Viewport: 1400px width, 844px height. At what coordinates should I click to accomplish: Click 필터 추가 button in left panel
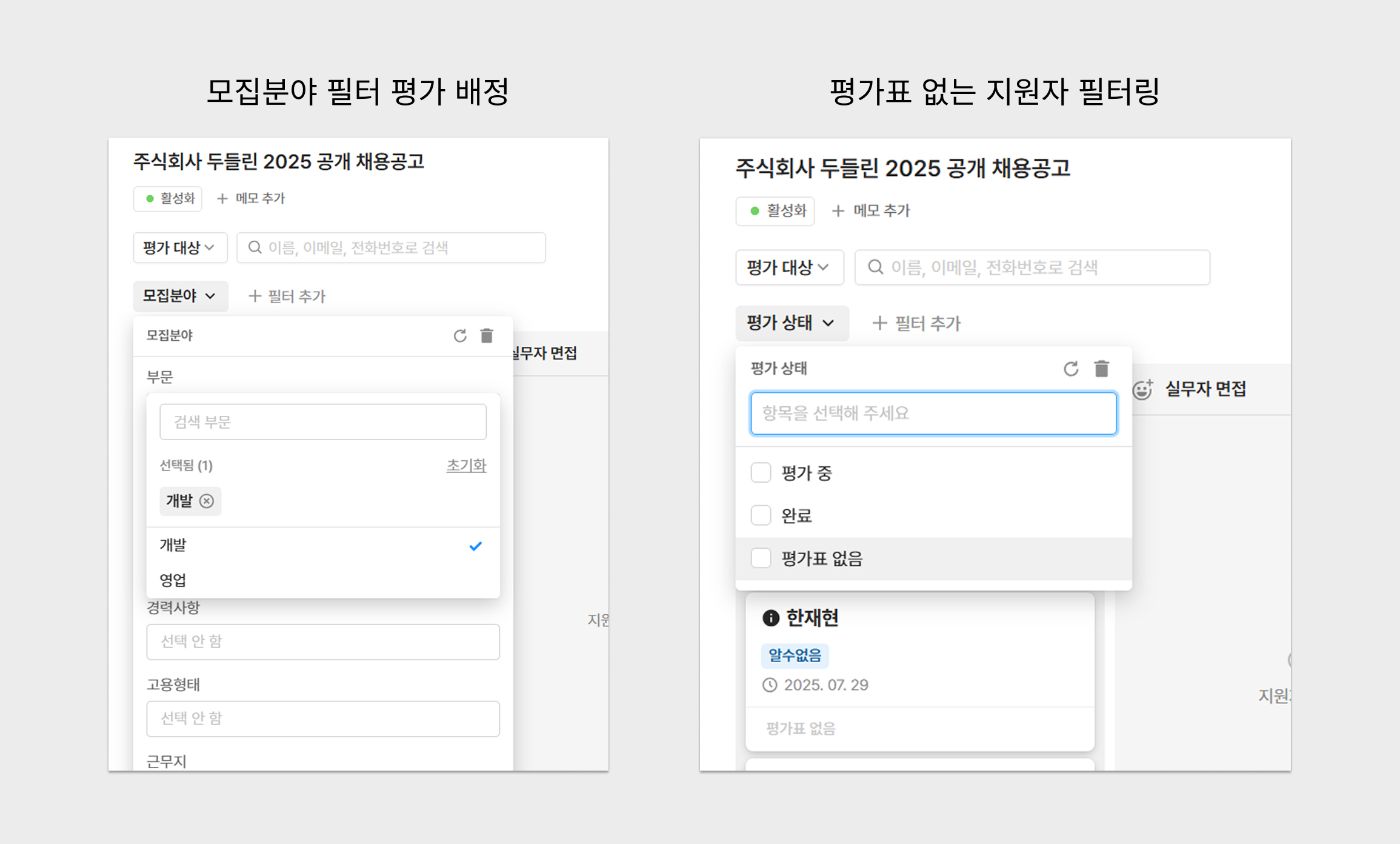(x=287, y=296)
